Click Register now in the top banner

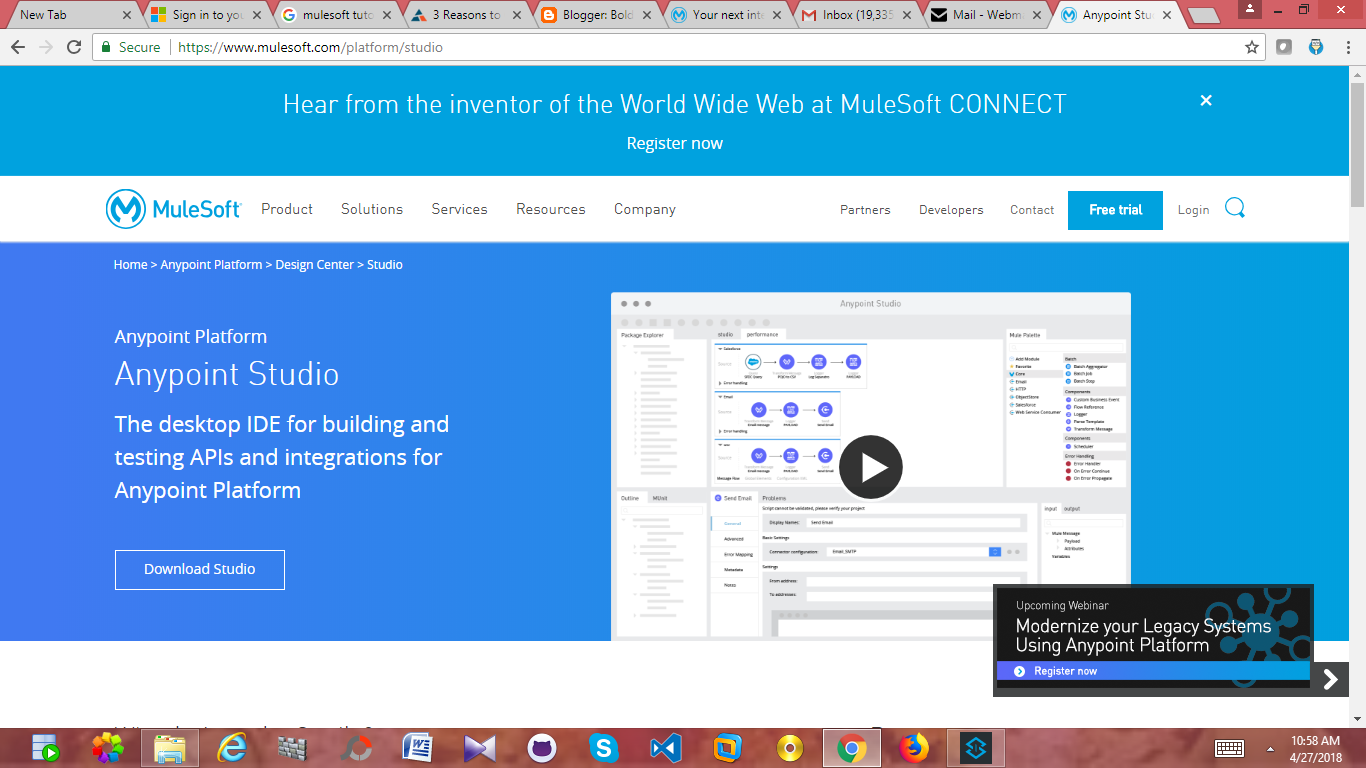point(675,143)
